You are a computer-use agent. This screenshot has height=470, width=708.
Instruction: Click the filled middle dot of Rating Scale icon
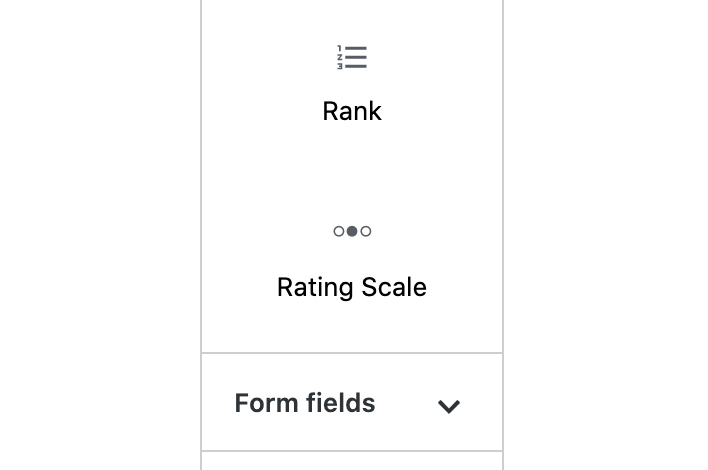[352, 231]
